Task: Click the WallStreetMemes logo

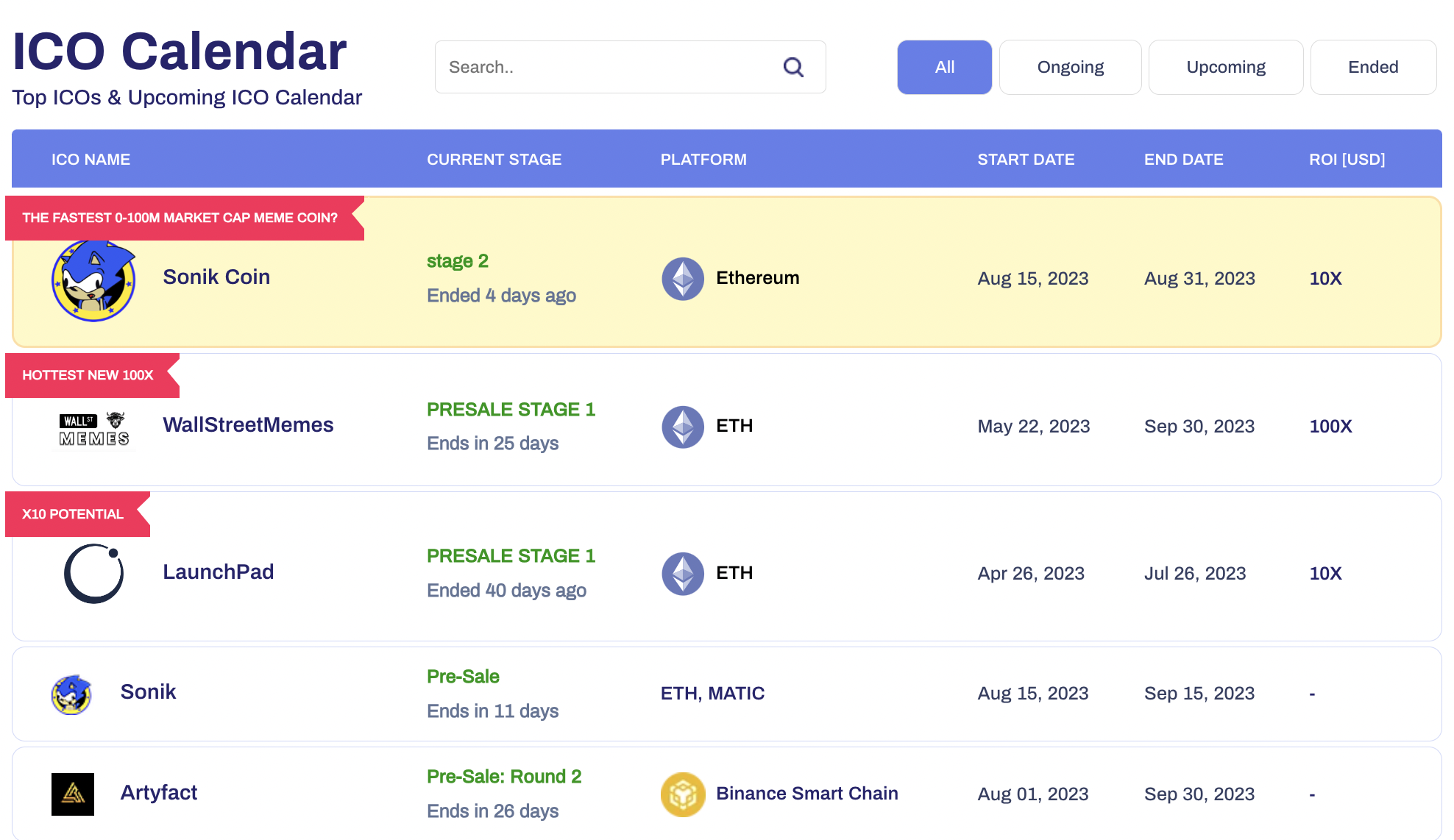Action: click(x=94, y=429)
